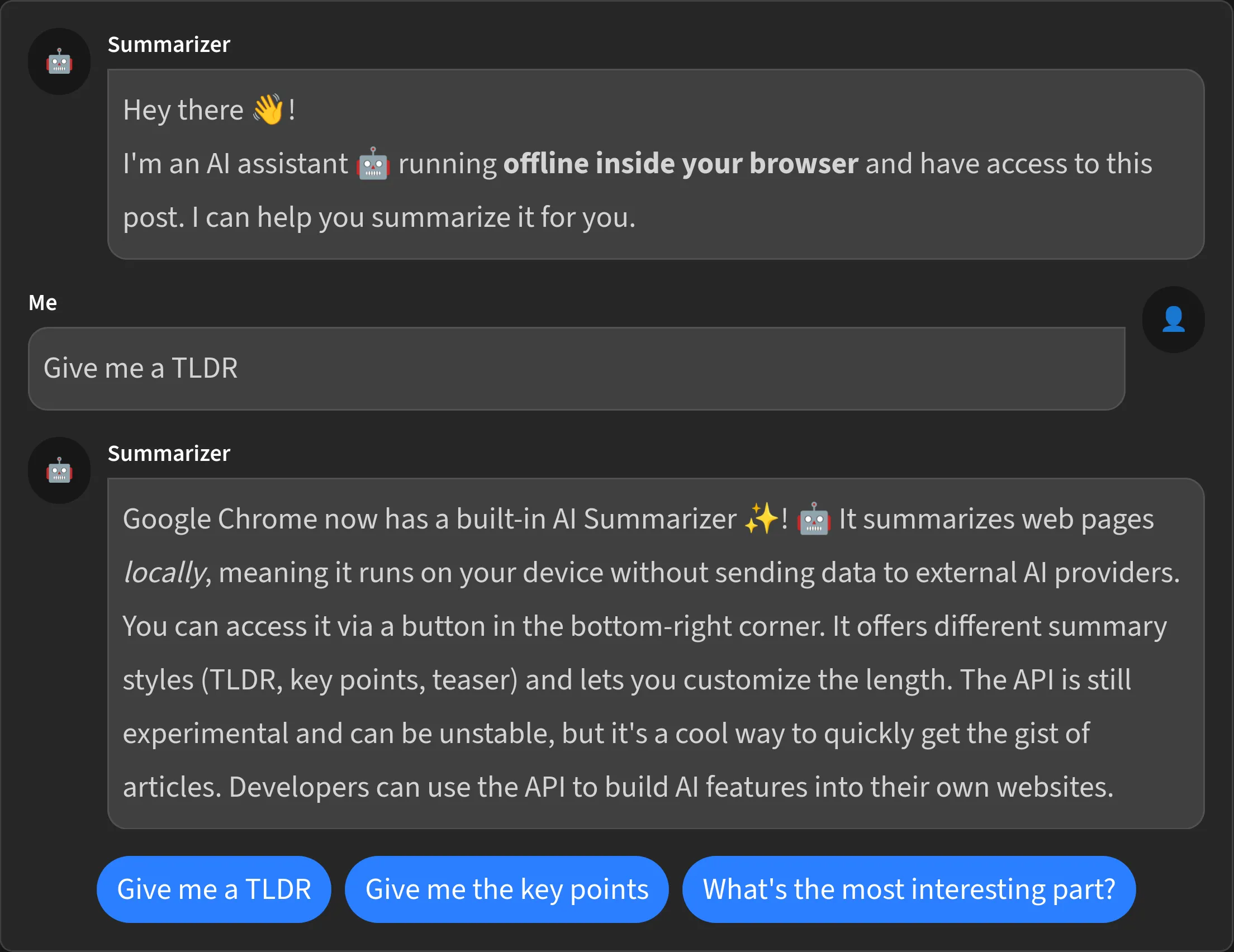Viewport: 1234px width, 952px height.
Task: Click the lower Summarizer robot avatar
Action: pyautogui.click(x=59, y=470)
